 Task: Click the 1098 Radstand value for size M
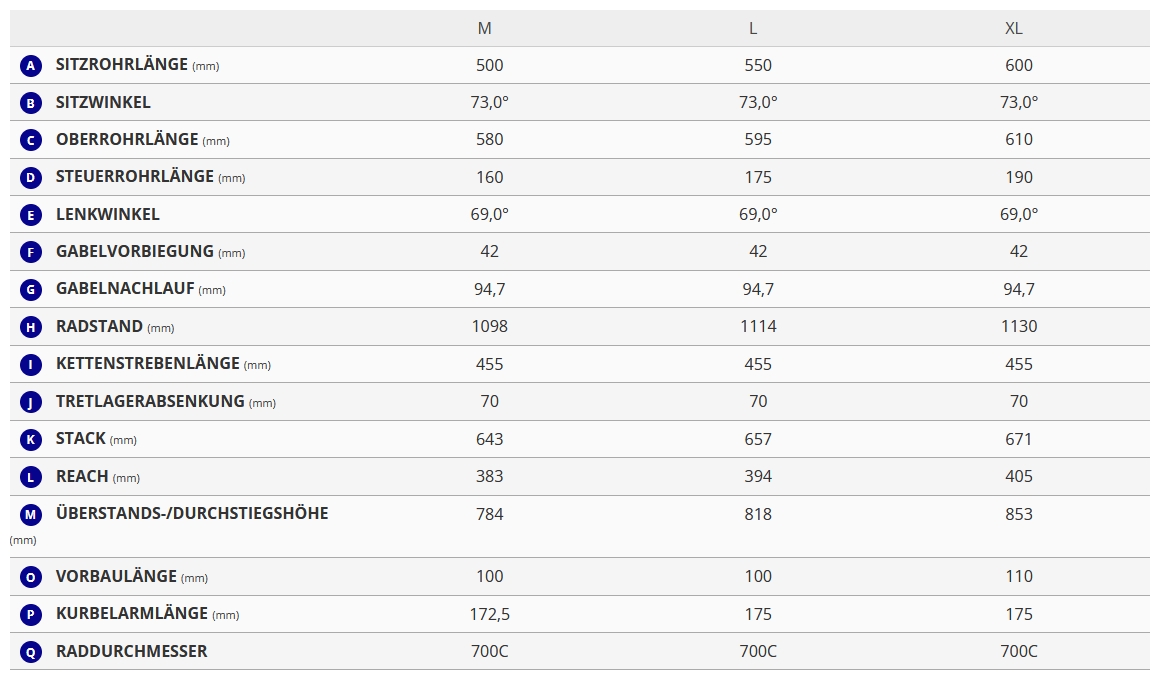point(490,326)
